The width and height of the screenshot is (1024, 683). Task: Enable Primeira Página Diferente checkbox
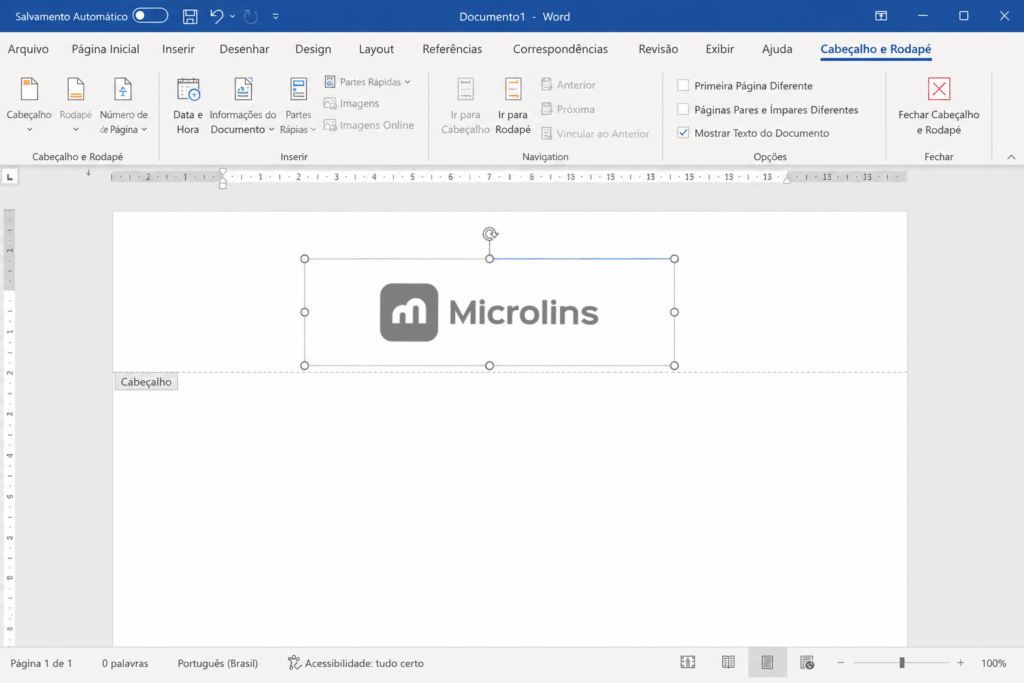tap(683, 86)
